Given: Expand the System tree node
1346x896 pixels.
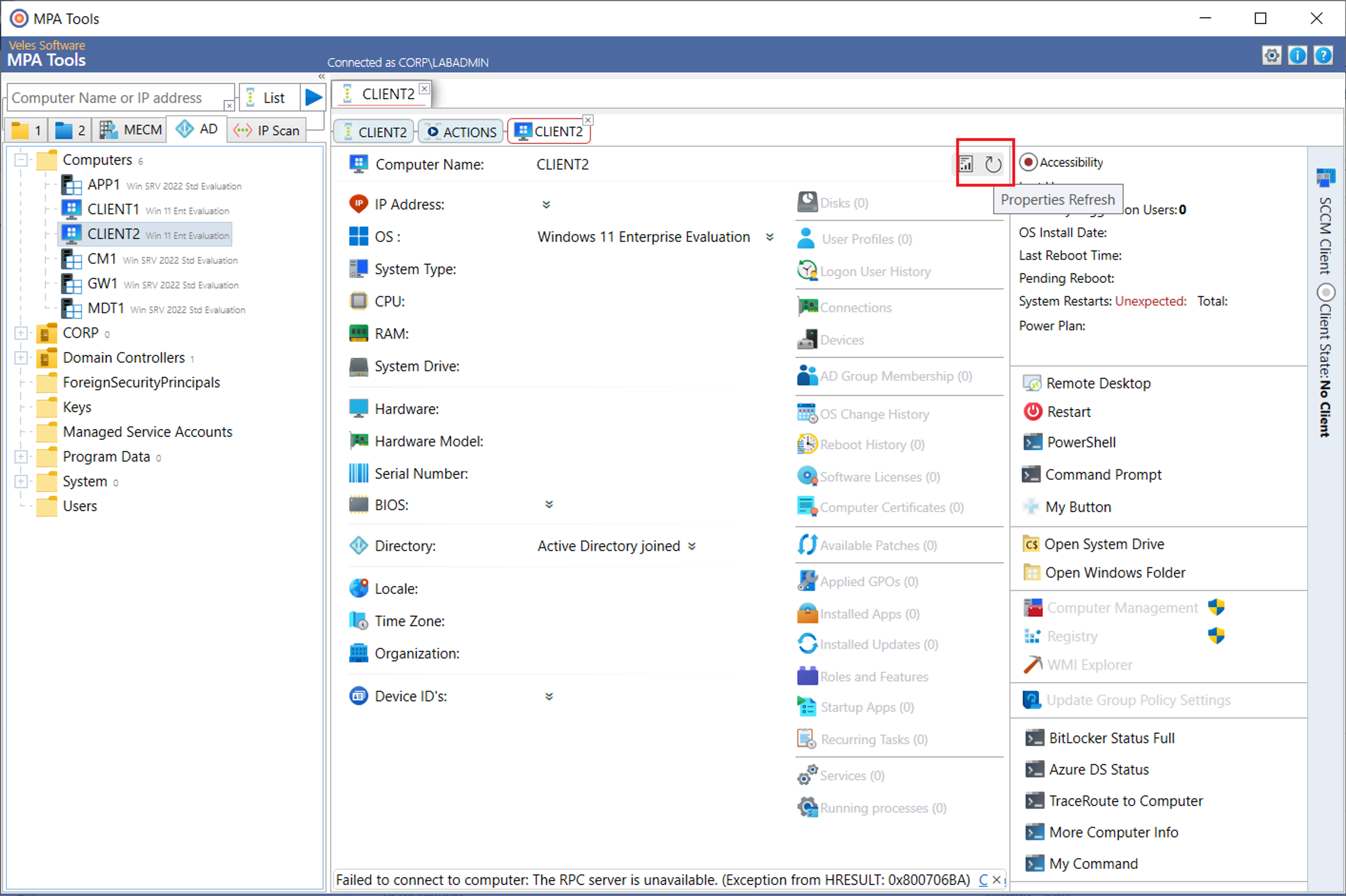Looking at the screenshot, I should [21, 481].
